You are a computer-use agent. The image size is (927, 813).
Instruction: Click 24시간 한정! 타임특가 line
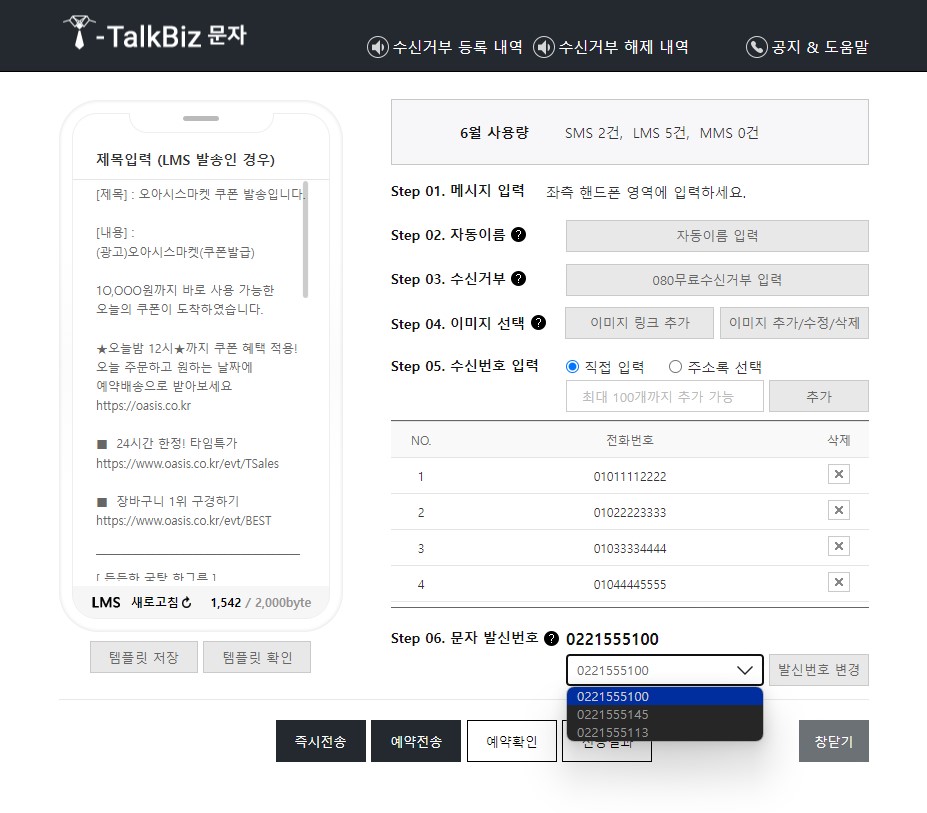[167, 443]
